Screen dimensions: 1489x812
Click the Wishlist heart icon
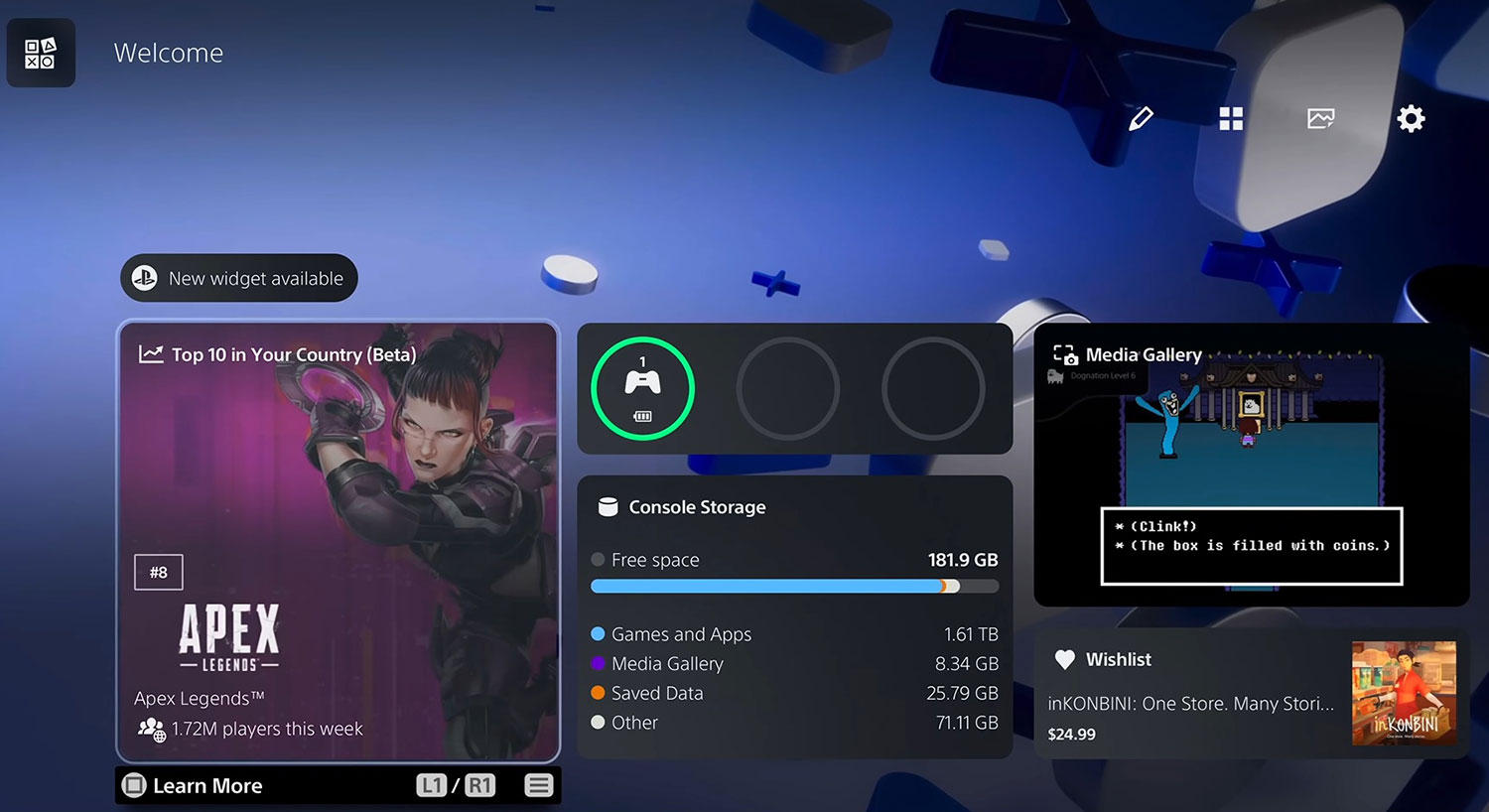pyautogui.click(x=1065, y=659)
